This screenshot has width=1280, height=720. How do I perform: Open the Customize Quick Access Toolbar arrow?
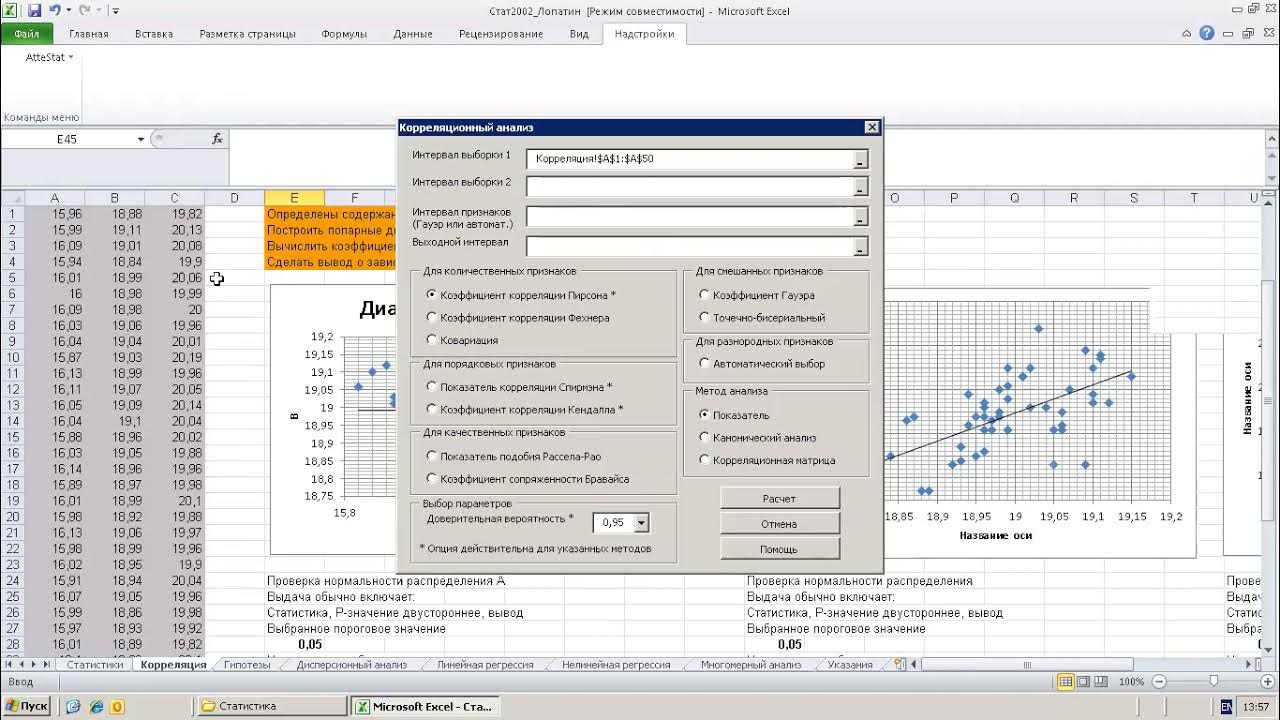(116, 12)
